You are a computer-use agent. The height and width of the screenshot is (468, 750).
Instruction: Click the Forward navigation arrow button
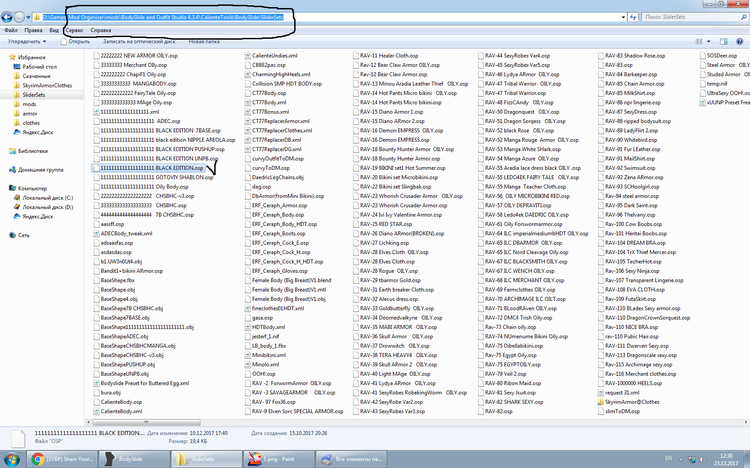pos(19,17)
